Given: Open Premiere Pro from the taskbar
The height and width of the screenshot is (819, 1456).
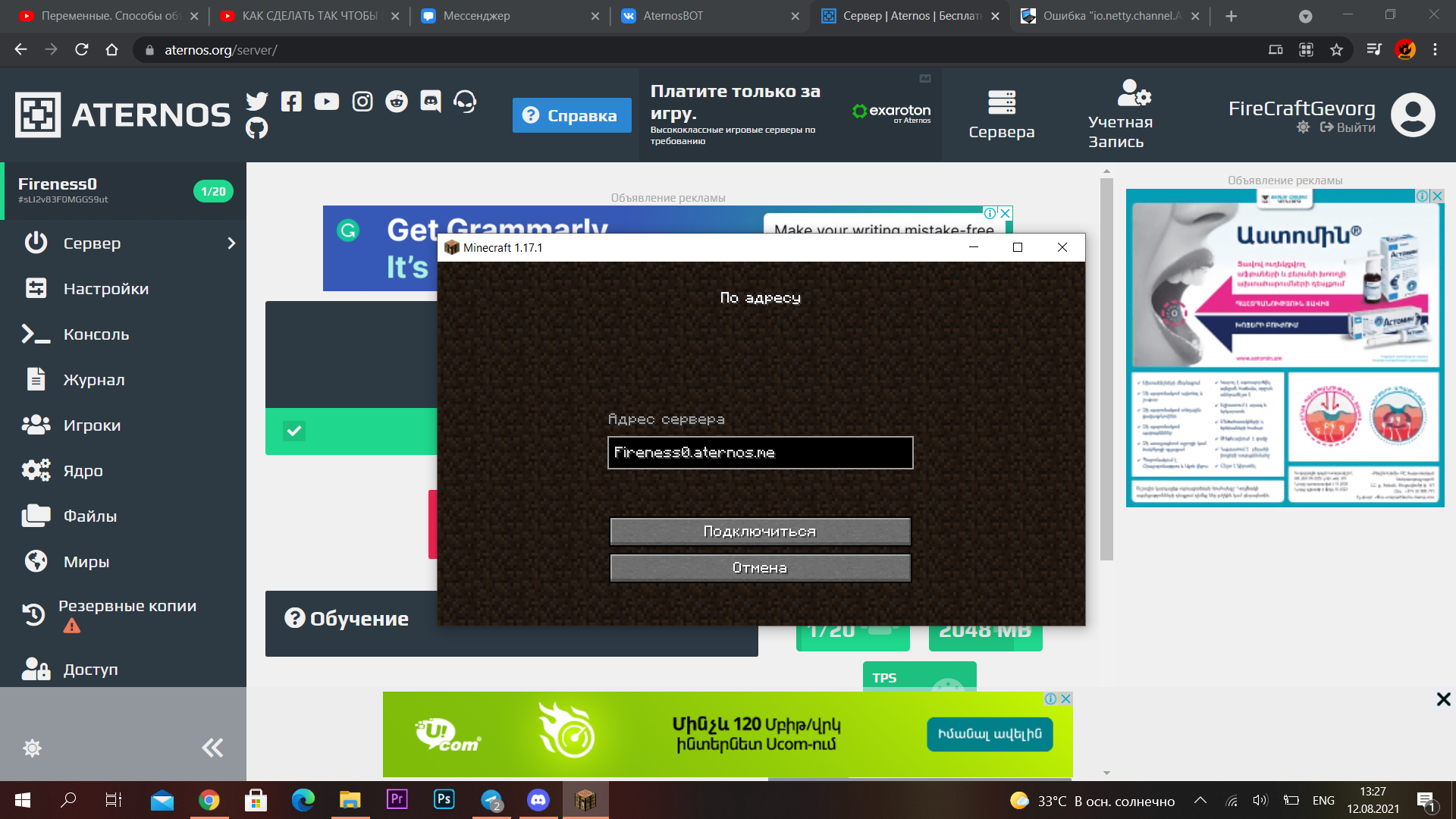Looking at the screenshot, I should click(x=397, y=800).
